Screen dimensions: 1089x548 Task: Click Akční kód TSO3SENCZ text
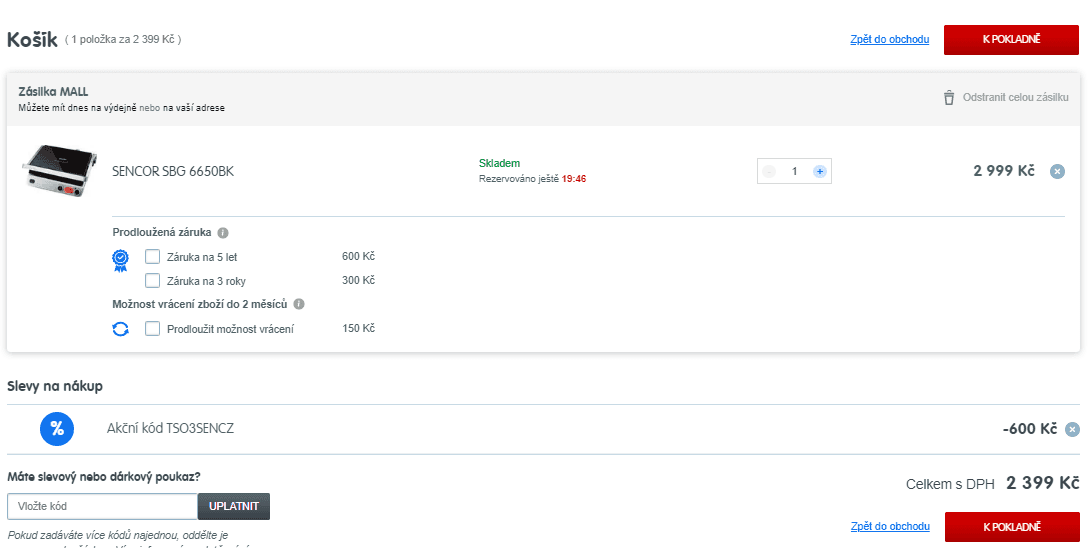[170, 429]
